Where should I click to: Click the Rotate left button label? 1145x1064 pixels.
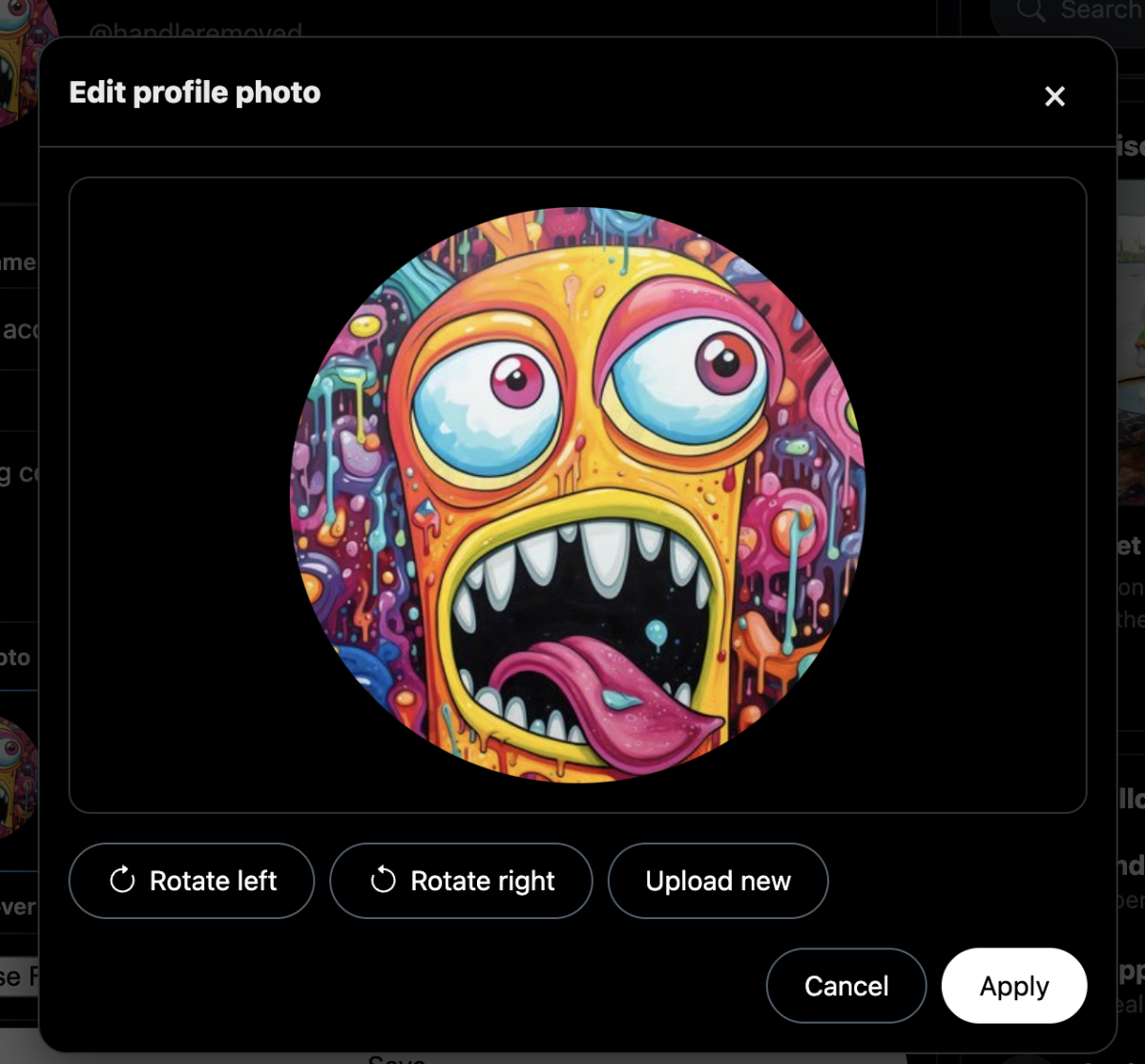[213, 881]
